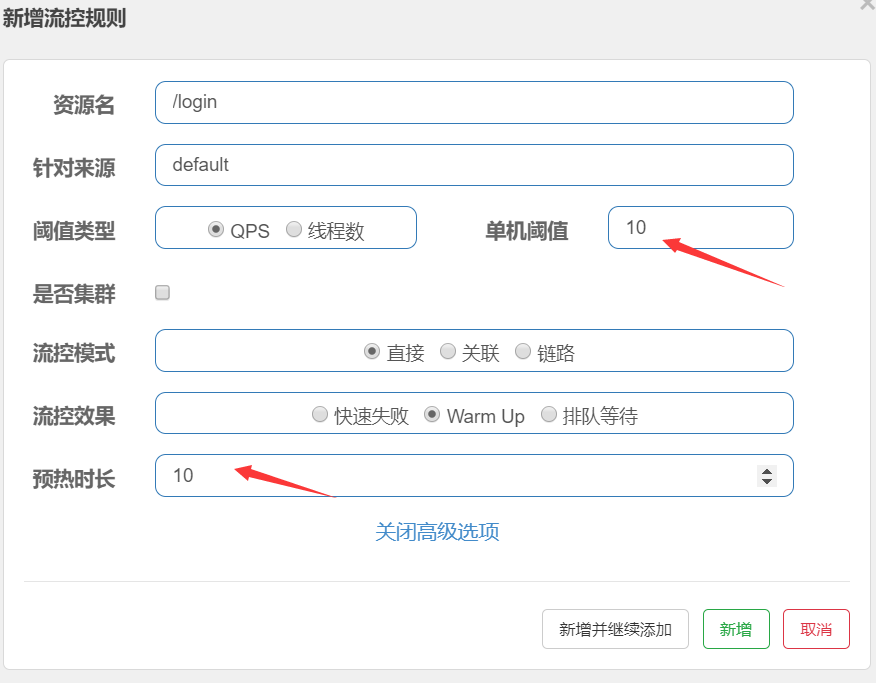Click the 单机阈值 input field
This screenshot has width=876, height=683.
tap(701, 228)
